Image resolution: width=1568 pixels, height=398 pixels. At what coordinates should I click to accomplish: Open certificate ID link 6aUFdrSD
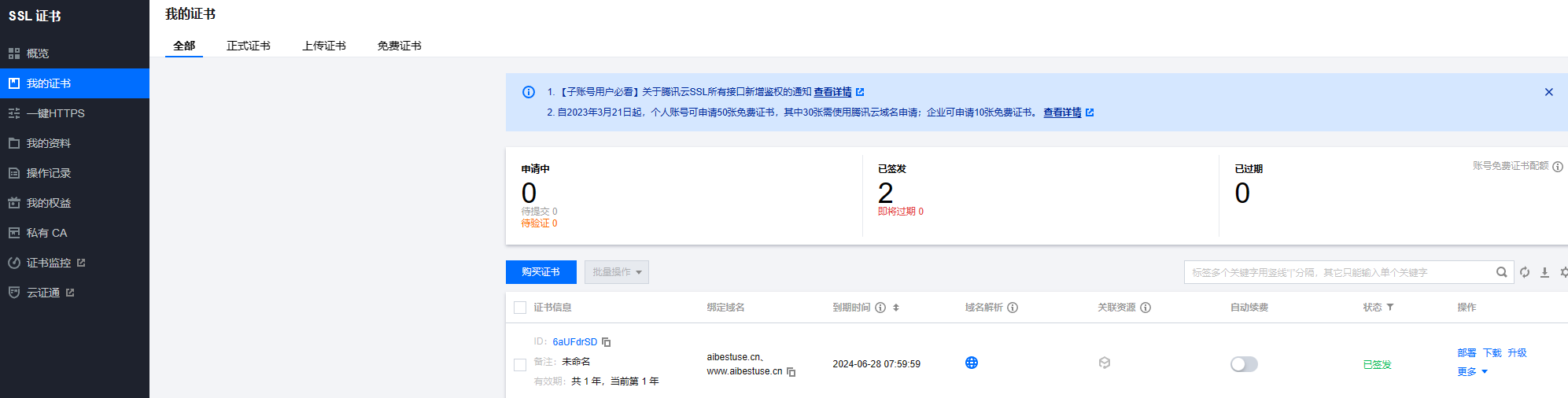(x=574, y=342)
